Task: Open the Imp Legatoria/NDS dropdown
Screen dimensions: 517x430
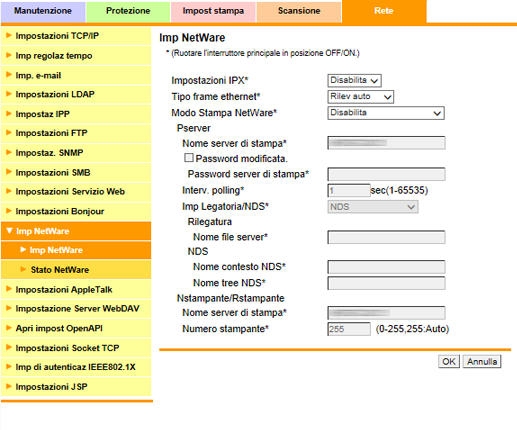Action: (x=373, y=207)
